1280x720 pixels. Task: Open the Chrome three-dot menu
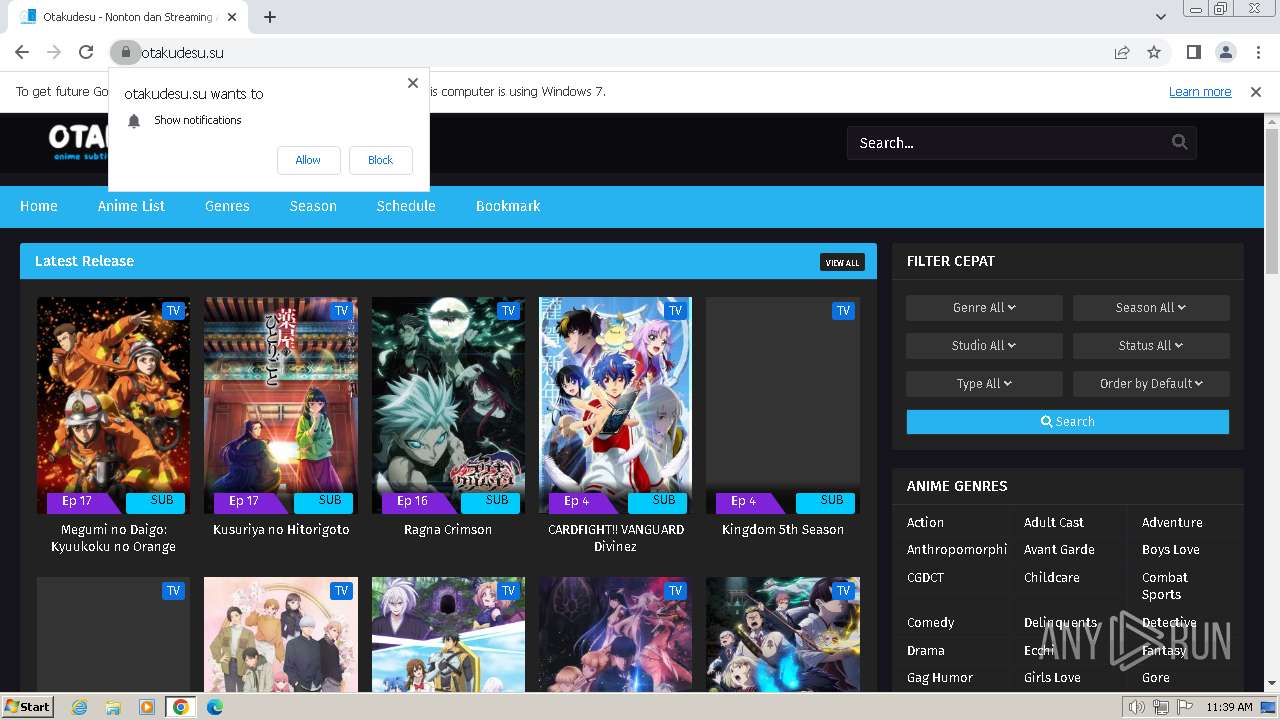tap(1257, 52)
